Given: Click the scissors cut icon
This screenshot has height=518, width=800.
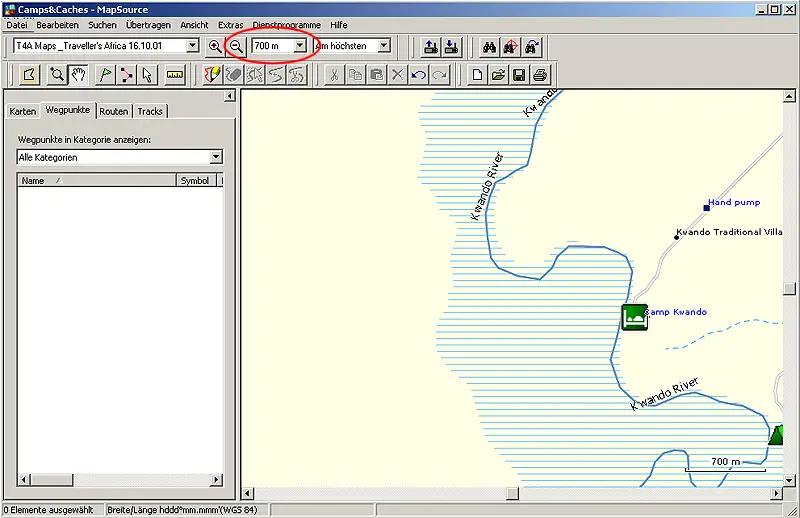Looking at the screenshot, I should (334, 75).
